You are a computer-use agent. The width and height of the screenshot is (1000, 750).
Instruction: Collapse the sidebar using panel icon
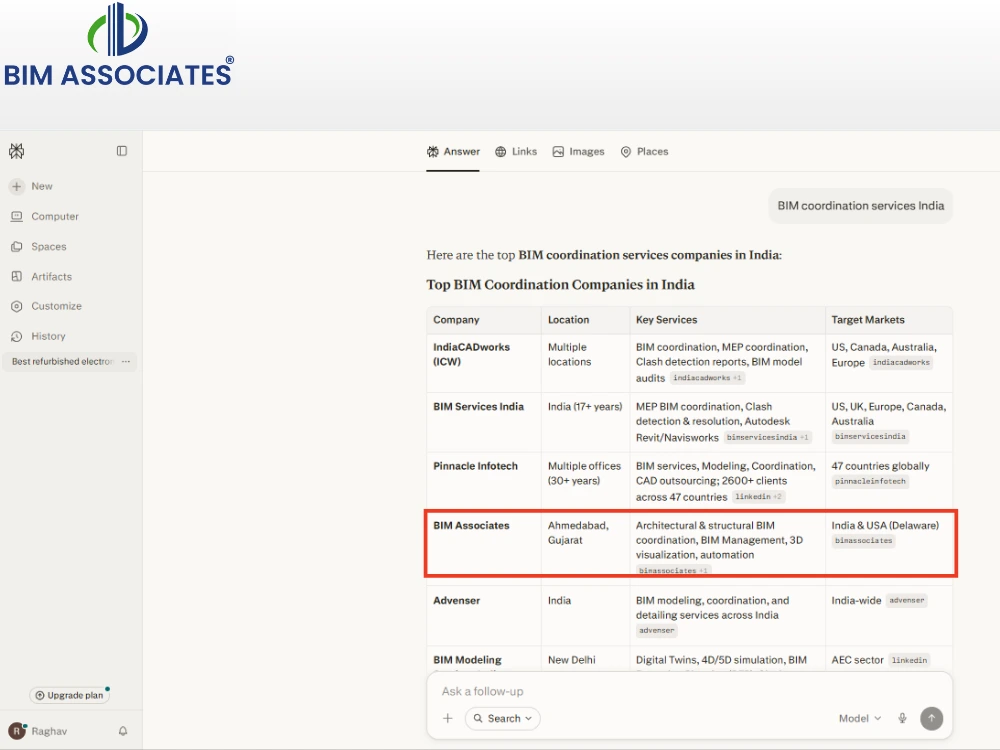click(x=122, y=151)
